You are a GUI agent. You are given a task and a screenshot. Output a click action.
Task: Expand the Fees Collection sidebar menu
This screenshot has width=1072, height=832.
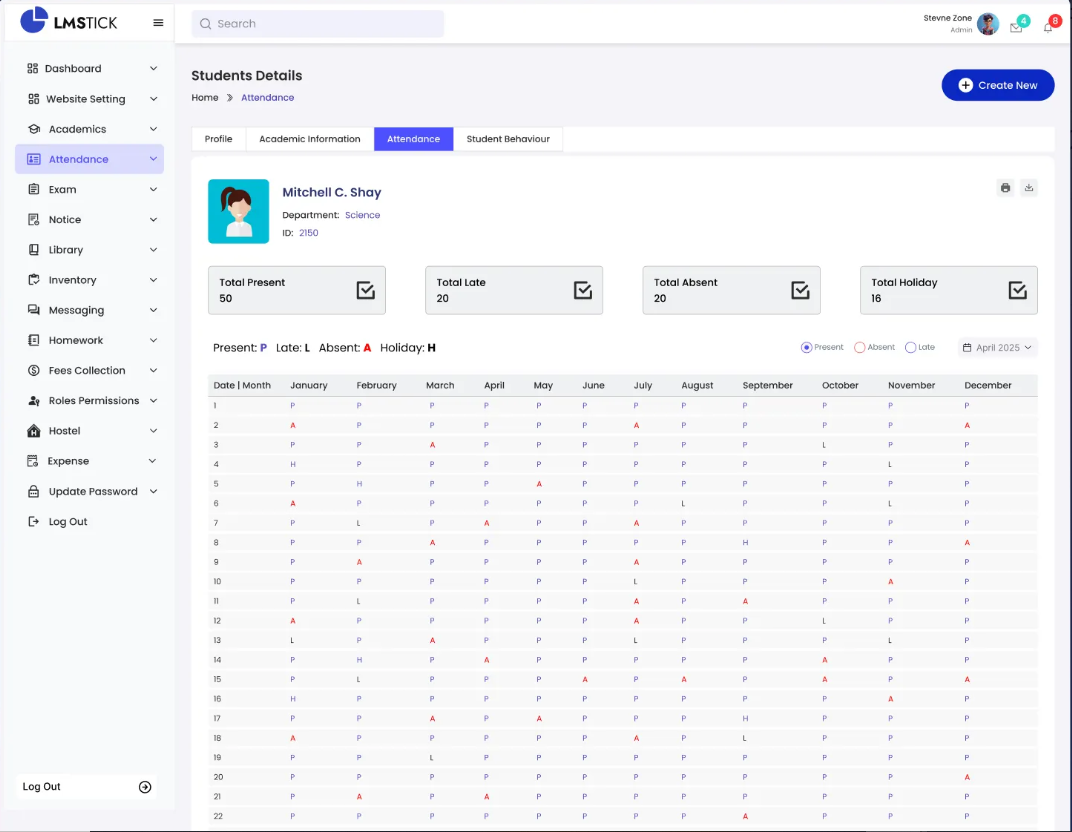tap(89, 370)
